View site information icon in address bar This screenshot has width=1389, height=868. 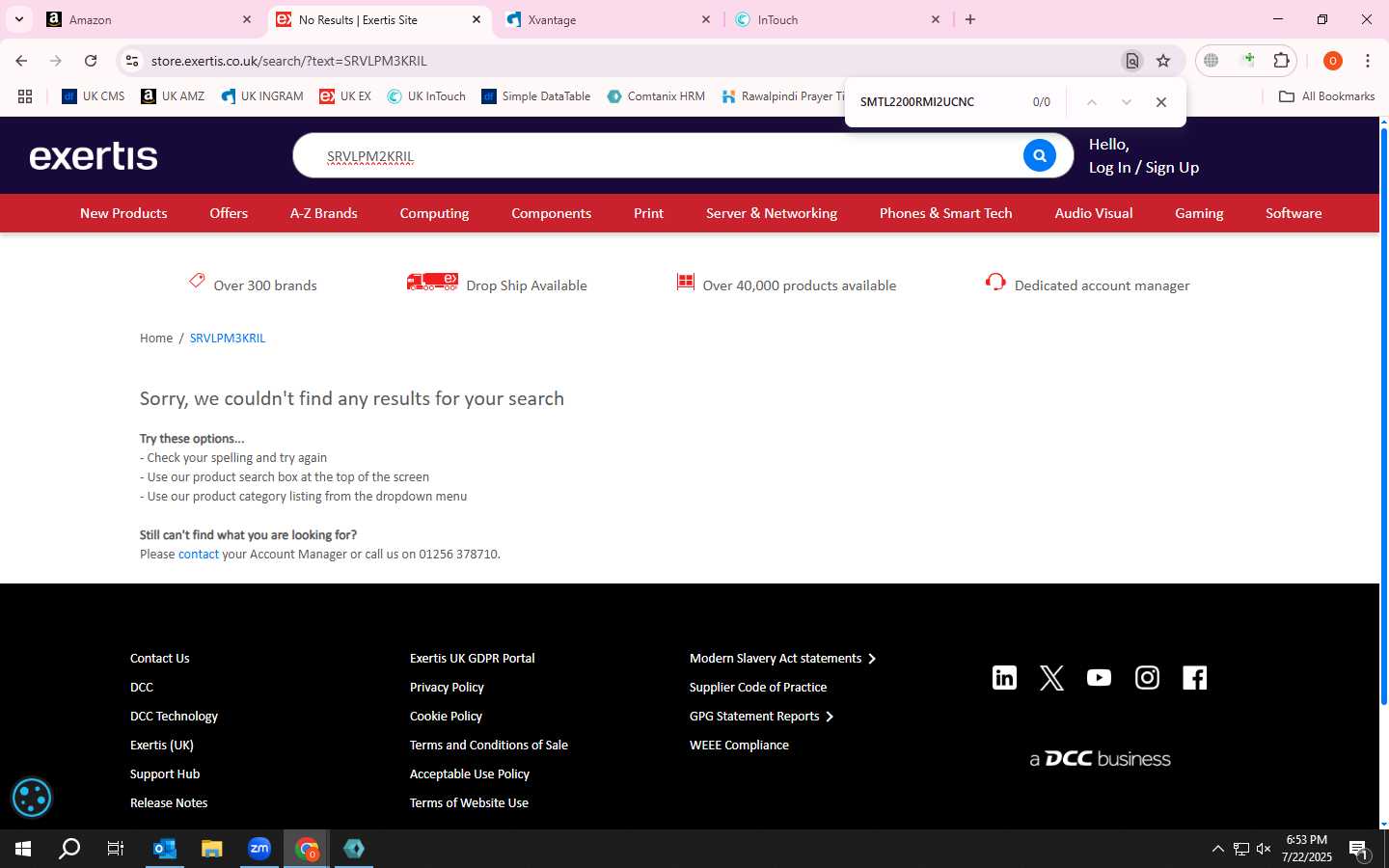tap(132, 61)
